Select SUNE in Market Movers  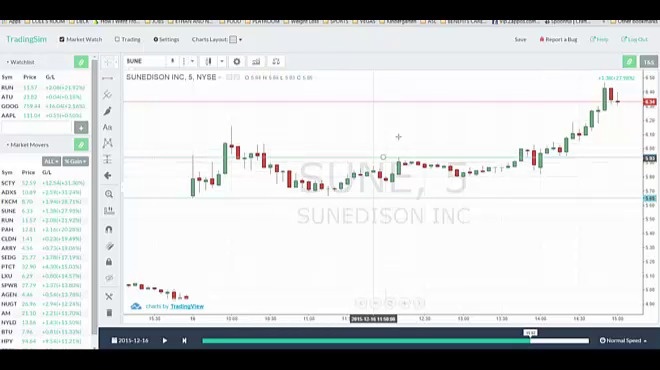tap(45, 211)
